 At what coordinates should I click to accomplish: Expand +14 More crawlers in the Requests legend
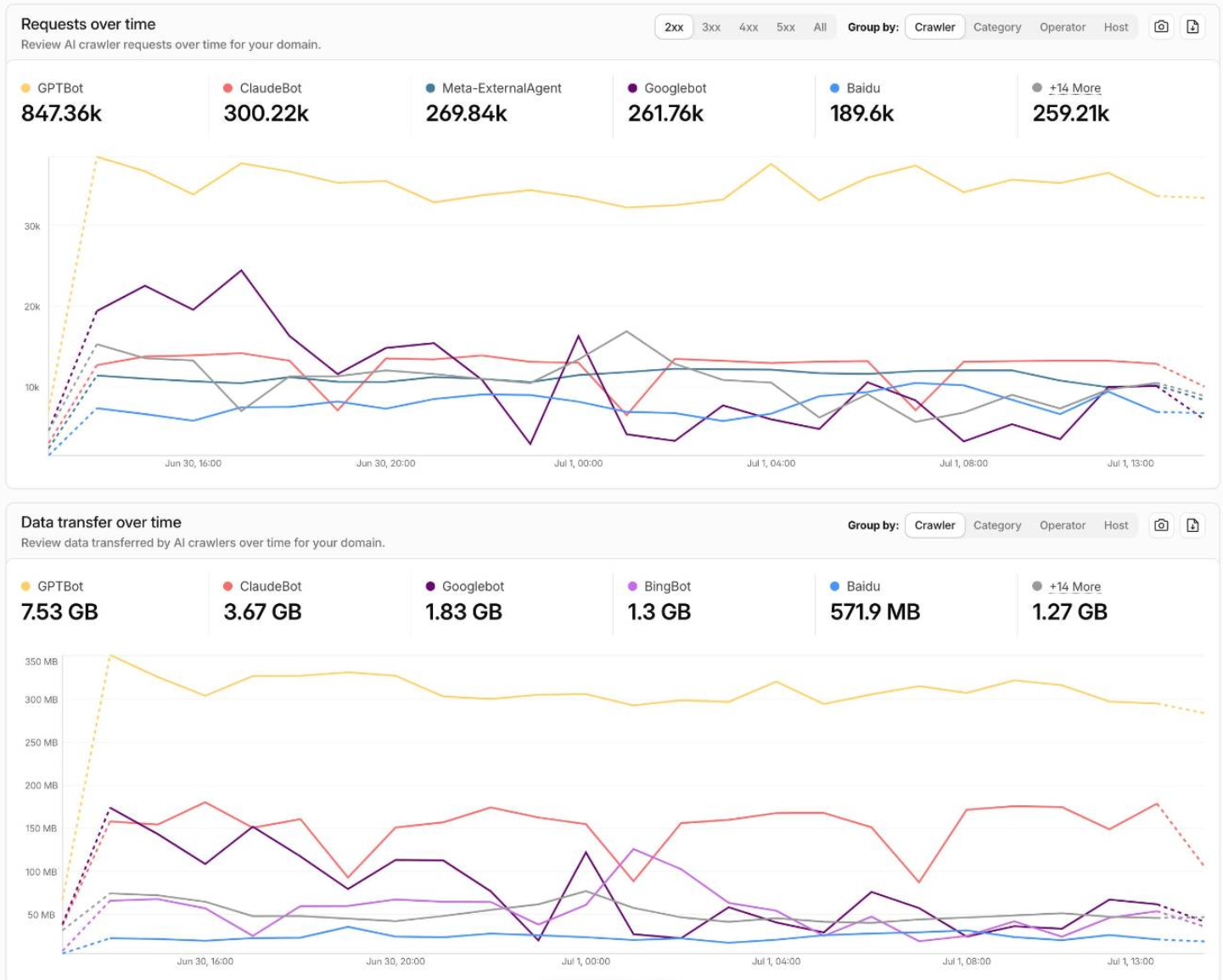[1074, 88]
